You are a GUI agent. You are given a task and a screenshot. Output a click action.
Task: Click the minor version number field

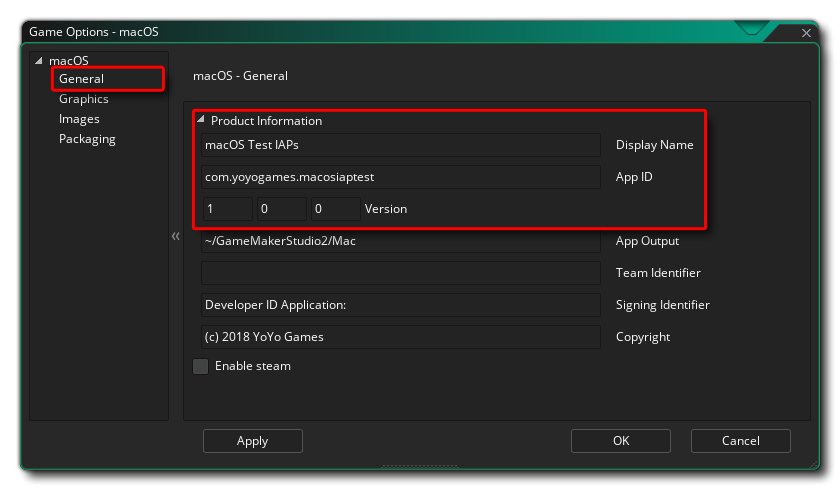pos(282,209)
